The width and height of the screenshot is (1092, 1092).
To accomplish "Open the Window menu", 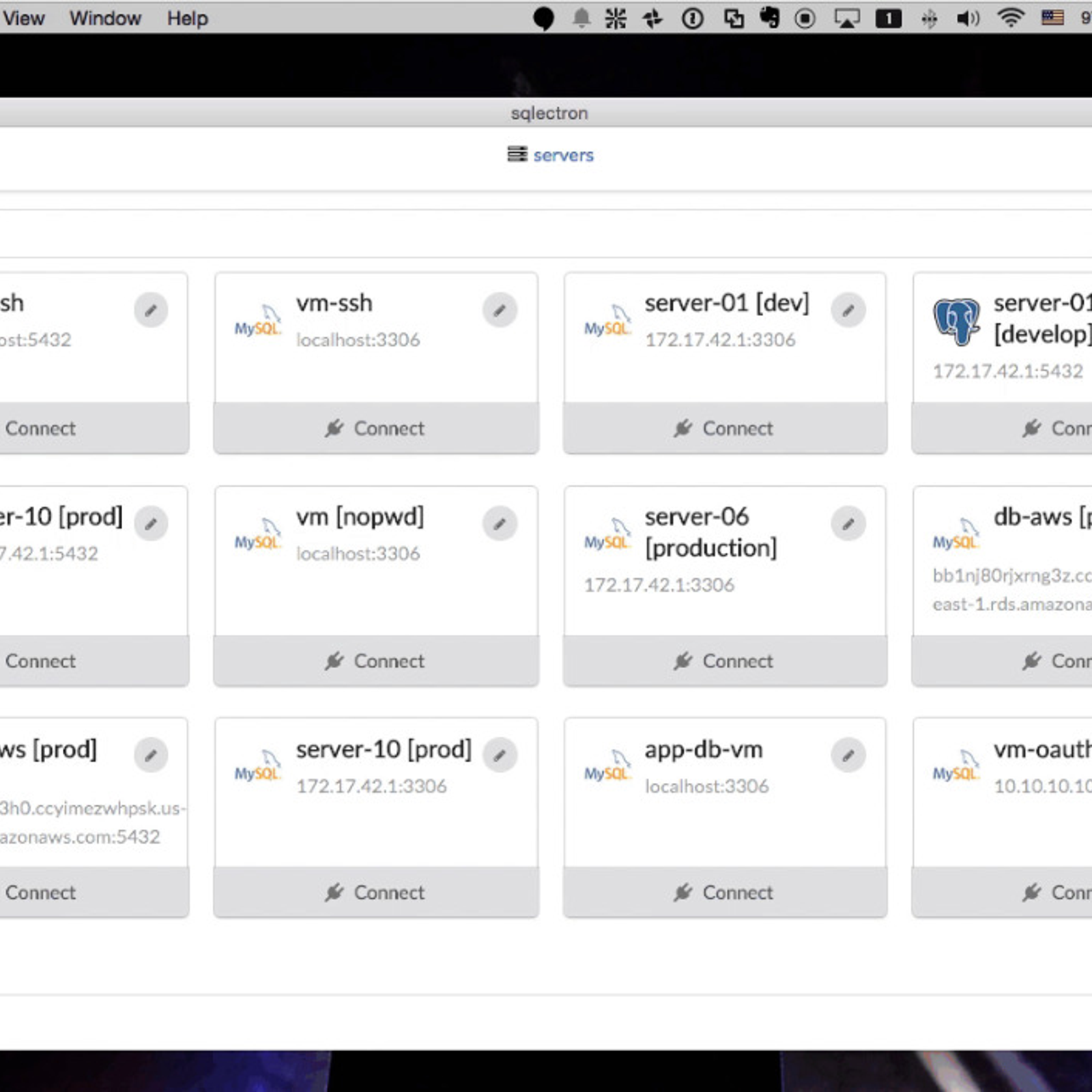I will coord(105,18).
